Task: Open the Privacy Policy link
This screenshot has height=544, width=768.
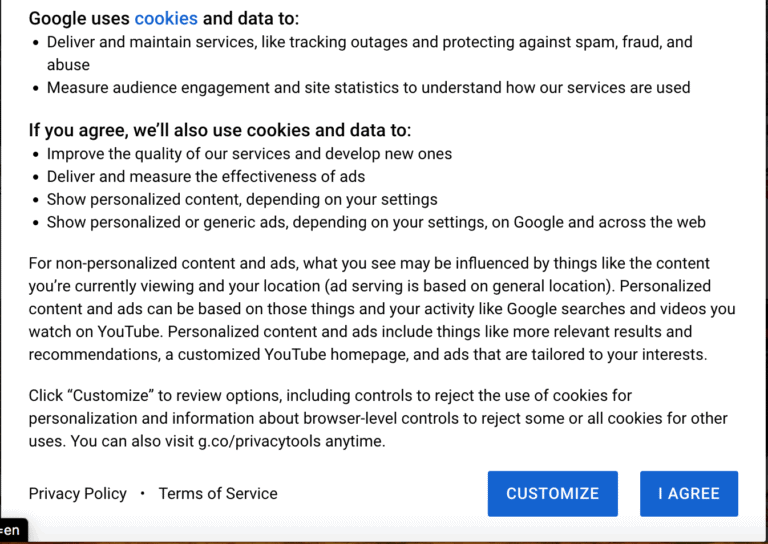Action: pos(77,494)
